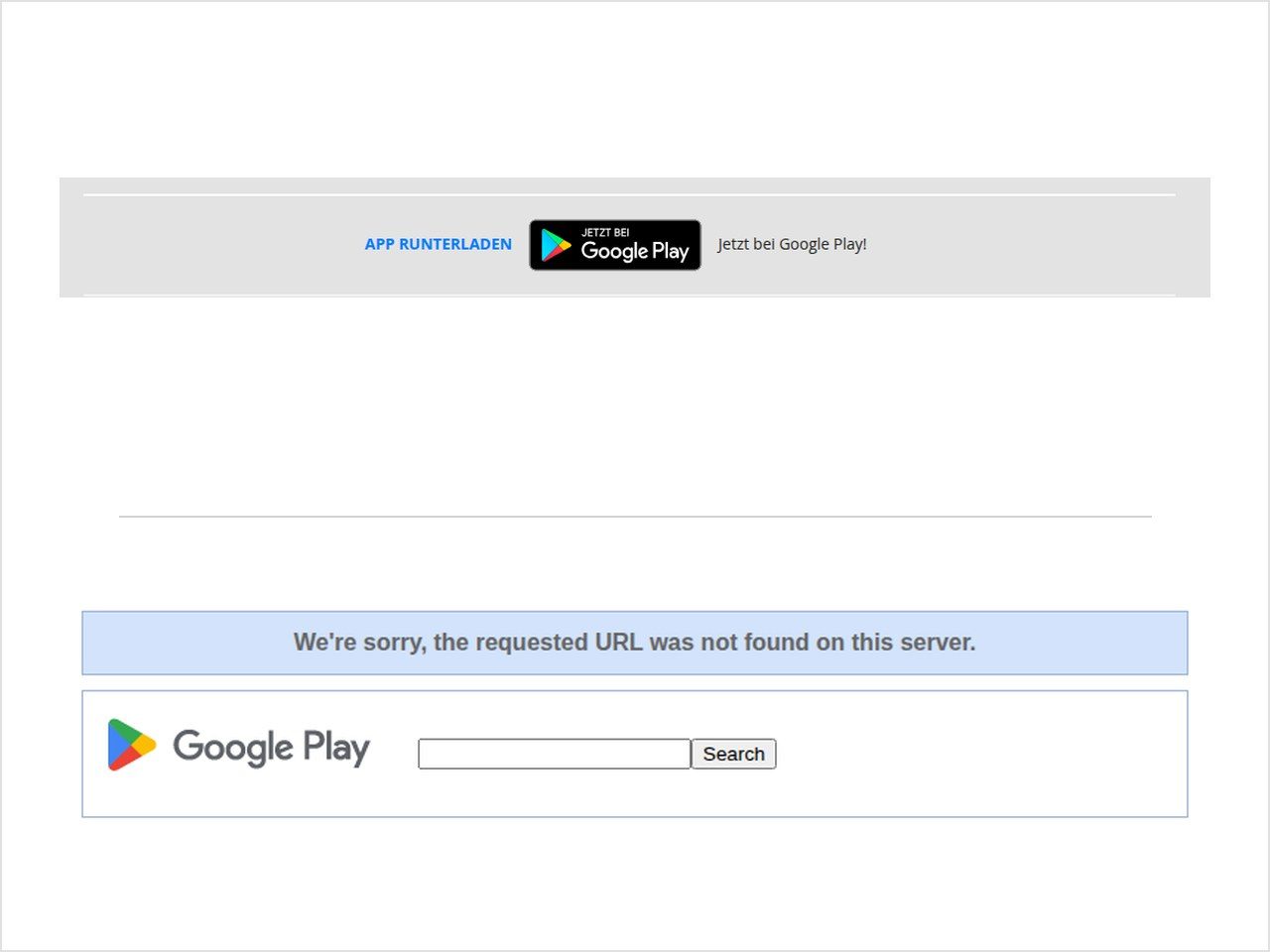Open the black Jetzt bei Google Play badge
Image resolution: width=1270 pixels, height=952 pixels.
pyautogui.click(x=615, y=245)
